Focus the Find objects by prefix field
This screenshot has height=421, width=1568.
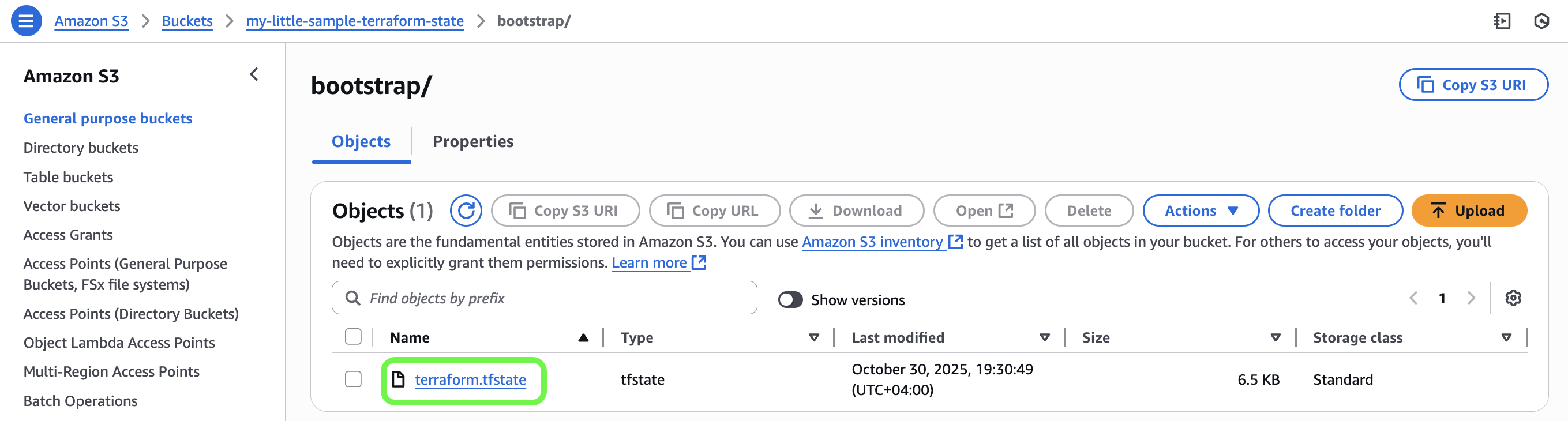(x=544, y=298)
